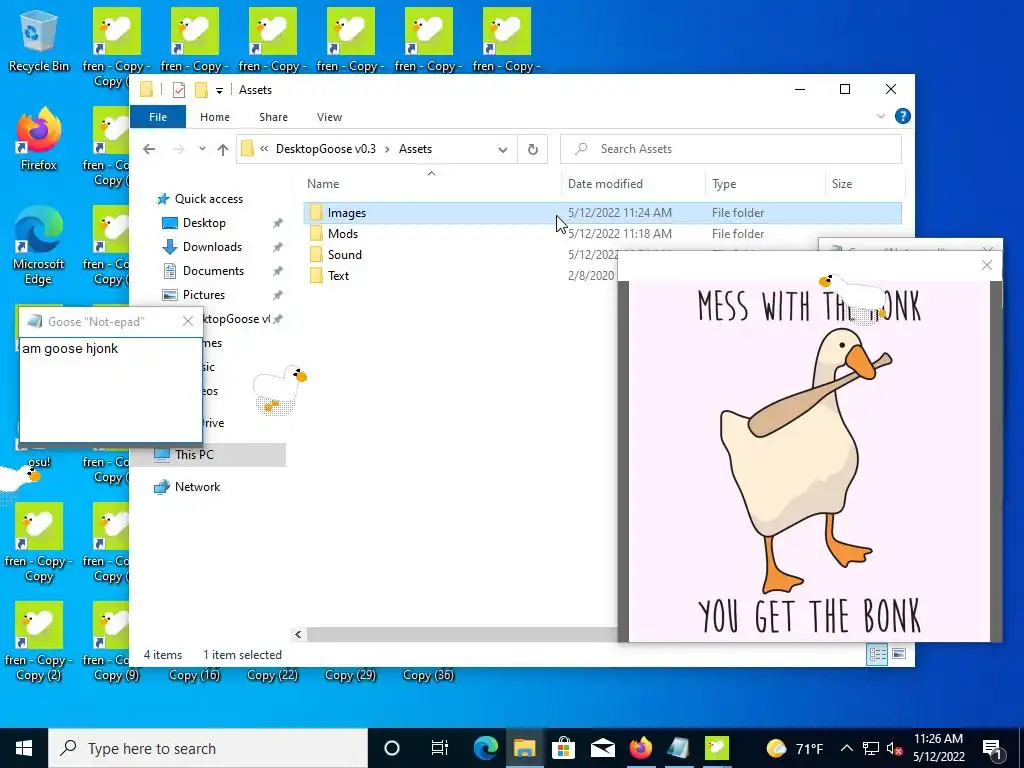Open weather widget showing 71°F
This screenshot has width=1024, height=768.
click(794, 748)
